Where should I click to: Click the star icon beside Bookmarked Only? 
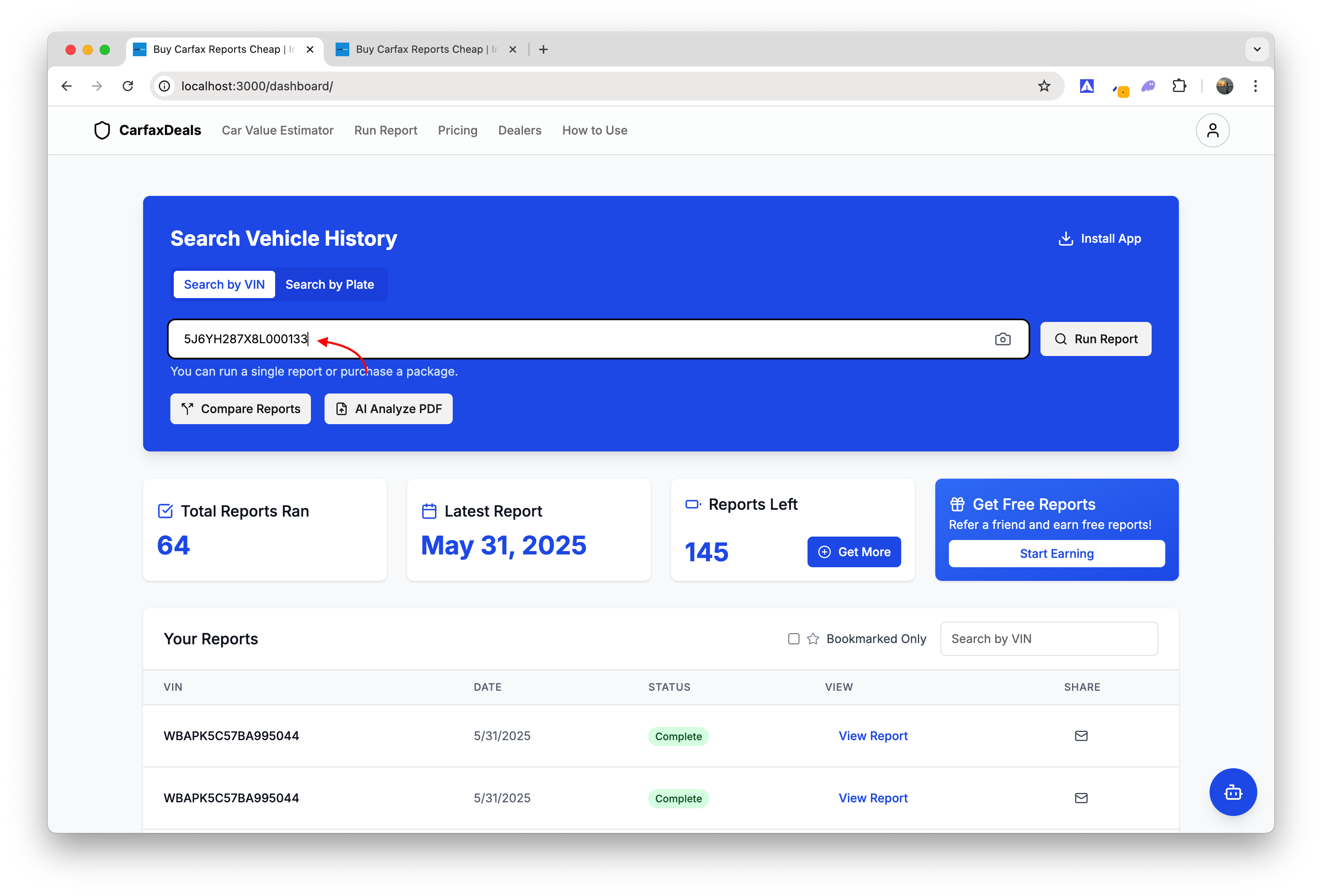tap(813, 639)
